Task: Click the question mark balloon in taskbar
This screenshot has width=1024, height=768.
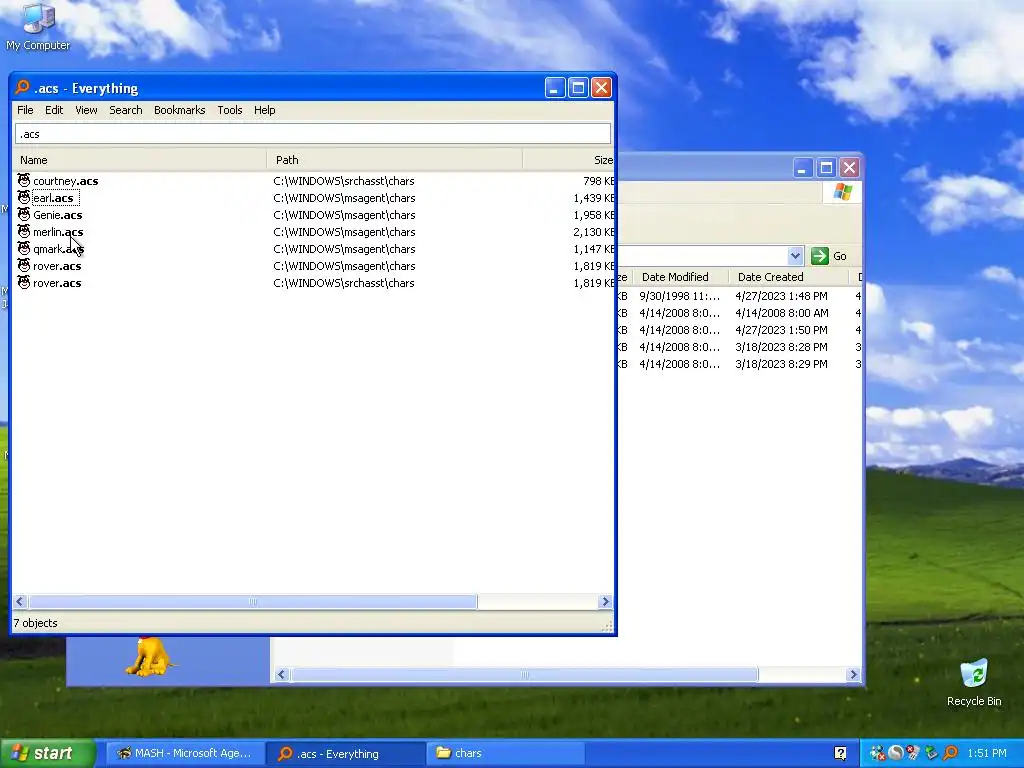Action: click(x=840, y=753)
